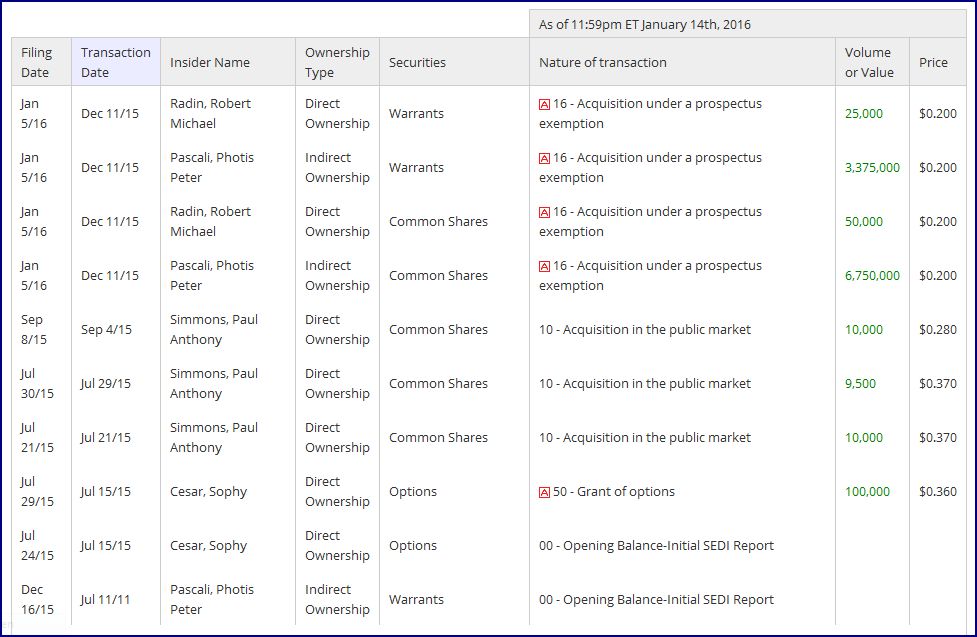Image resolution: width=977 pixels, height=637 pixels.
Task: Click amendment icon in Radin Warrants row
Action: tap(544, 104)
